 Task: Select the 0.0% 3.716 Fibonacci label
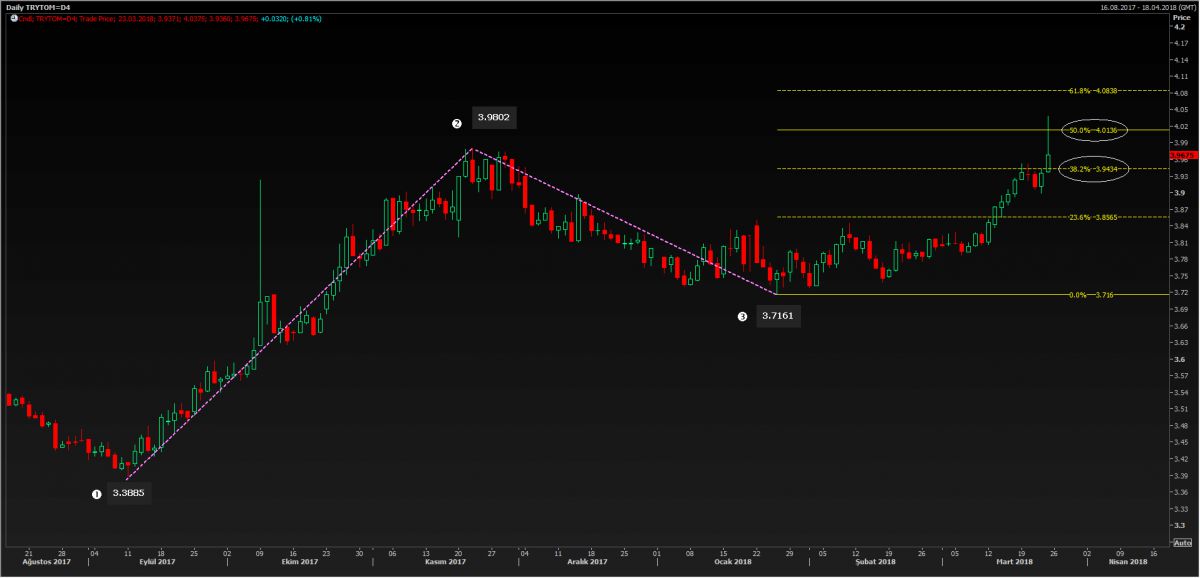tap(1092, 295)
